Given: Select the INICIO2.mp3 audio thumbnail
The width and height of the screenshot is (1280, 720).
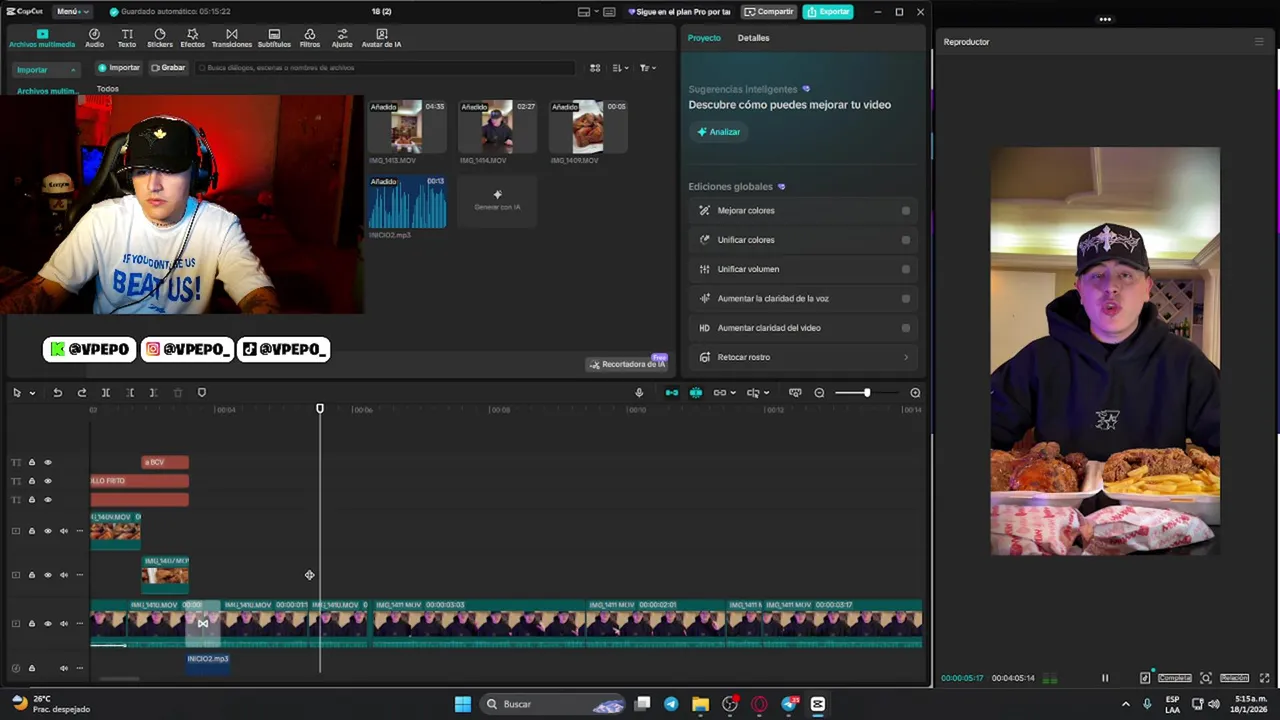Looking at the screenshot, I should pos(407,203).
